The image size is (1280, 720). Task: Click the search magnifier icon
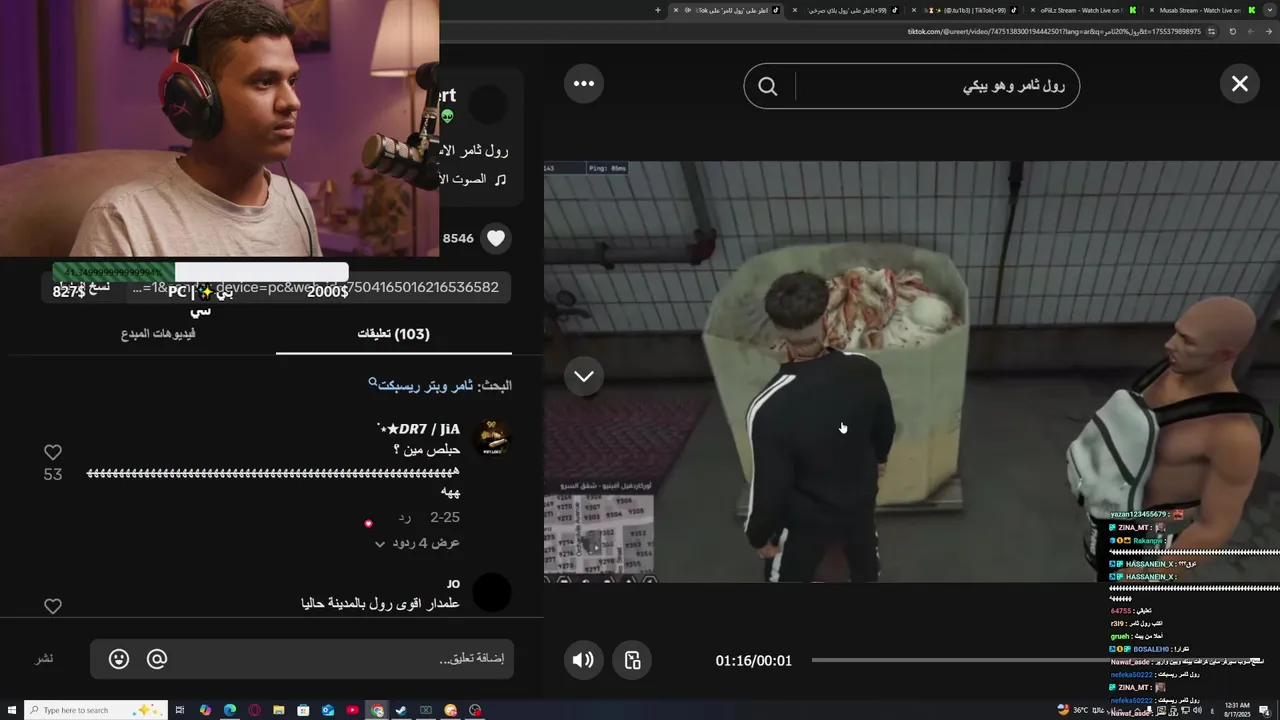(x=768, y=87)
